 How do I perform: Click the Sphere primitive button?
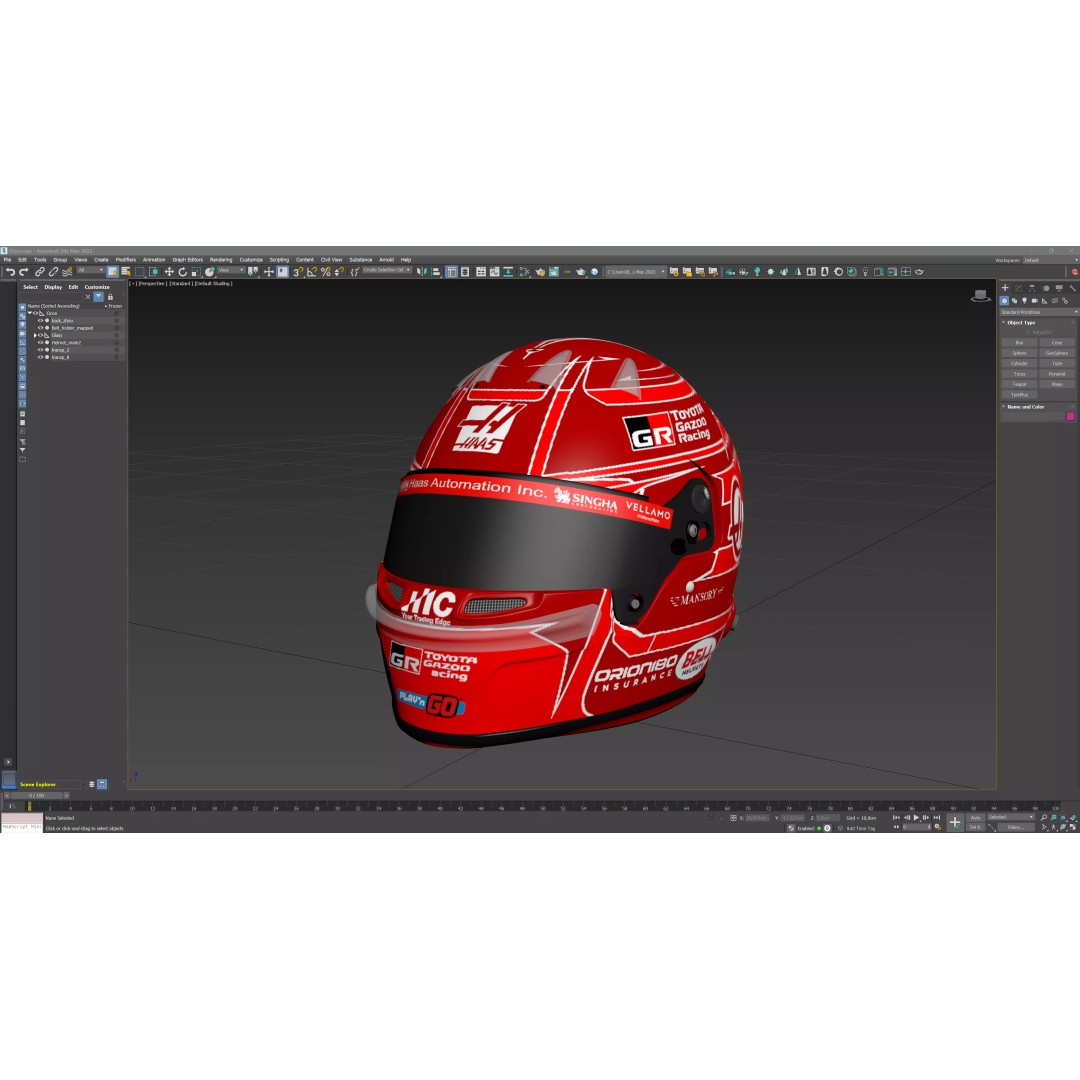[x=1019, y=353]
